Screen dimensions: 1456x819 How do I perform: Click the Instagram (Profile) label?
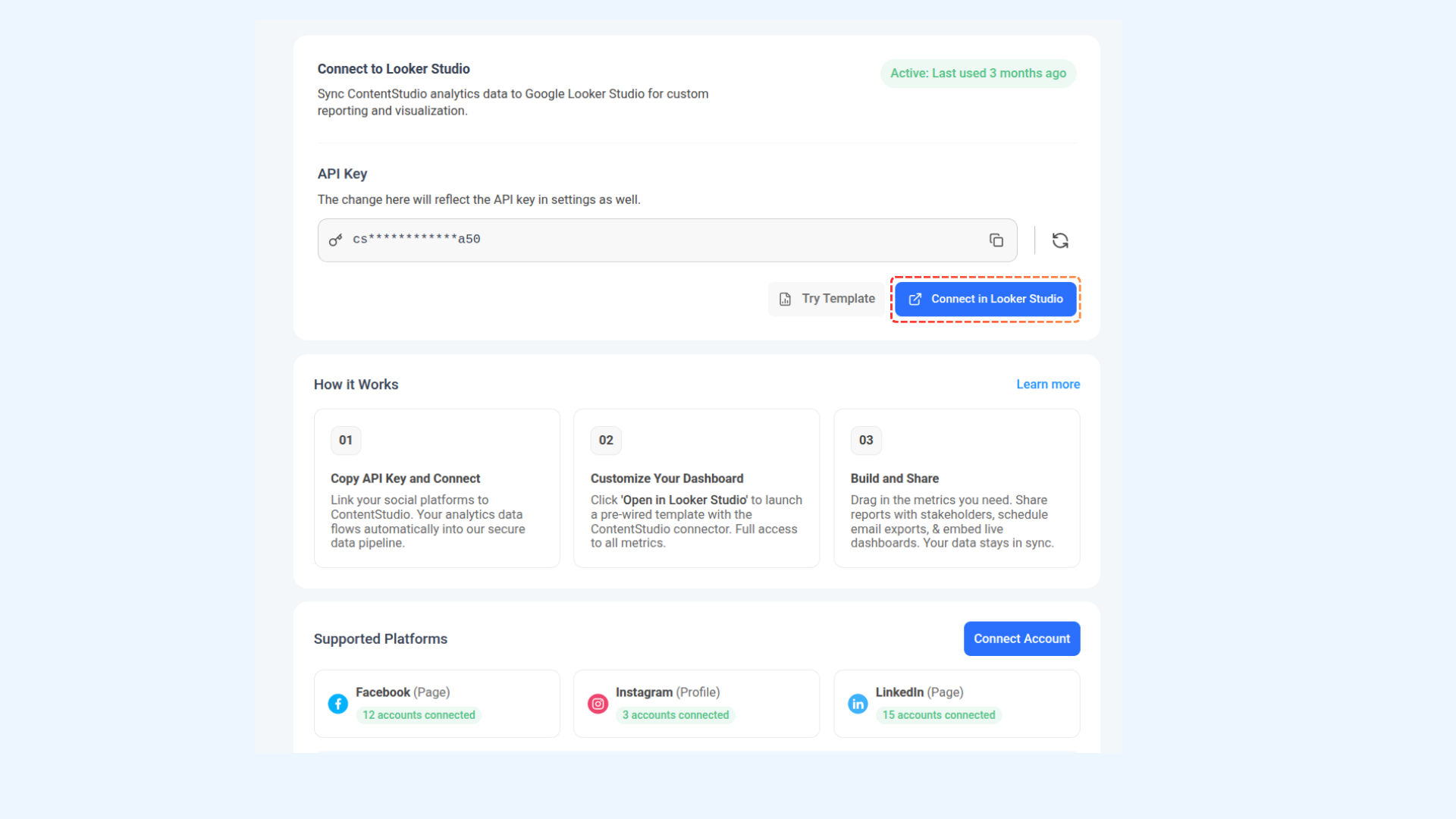(x=667, y=692)
